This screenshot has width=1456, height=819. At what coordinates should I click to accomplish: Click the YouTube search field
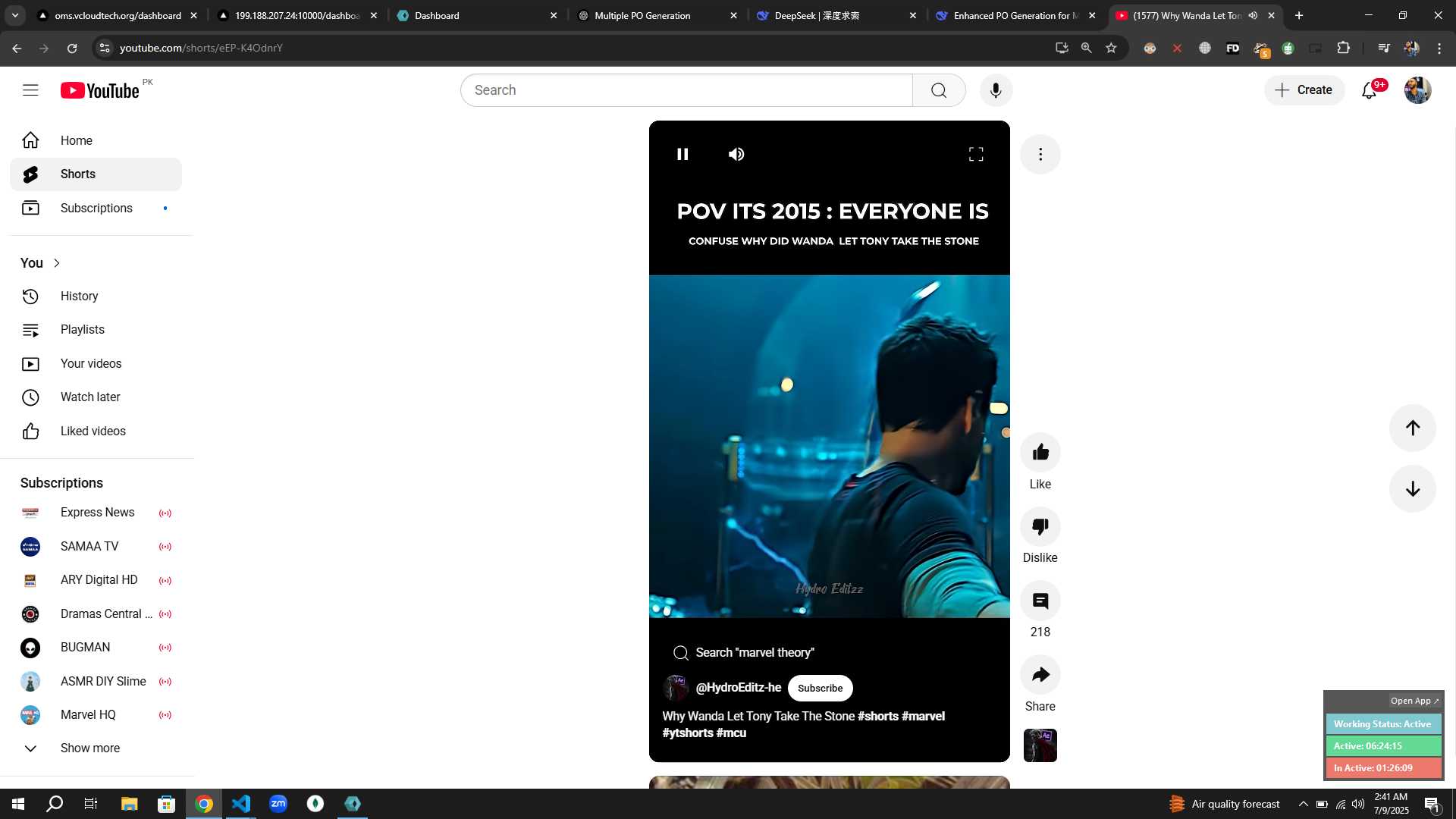686,90
